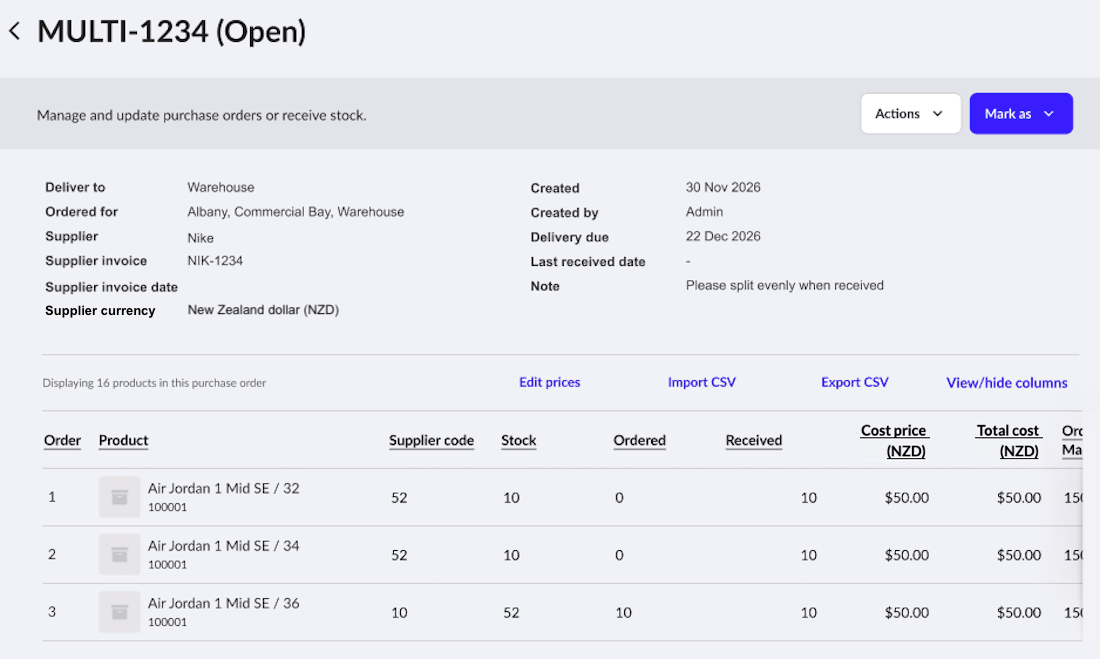
Task: Sort table by Order column
Action: coord(62,441)
